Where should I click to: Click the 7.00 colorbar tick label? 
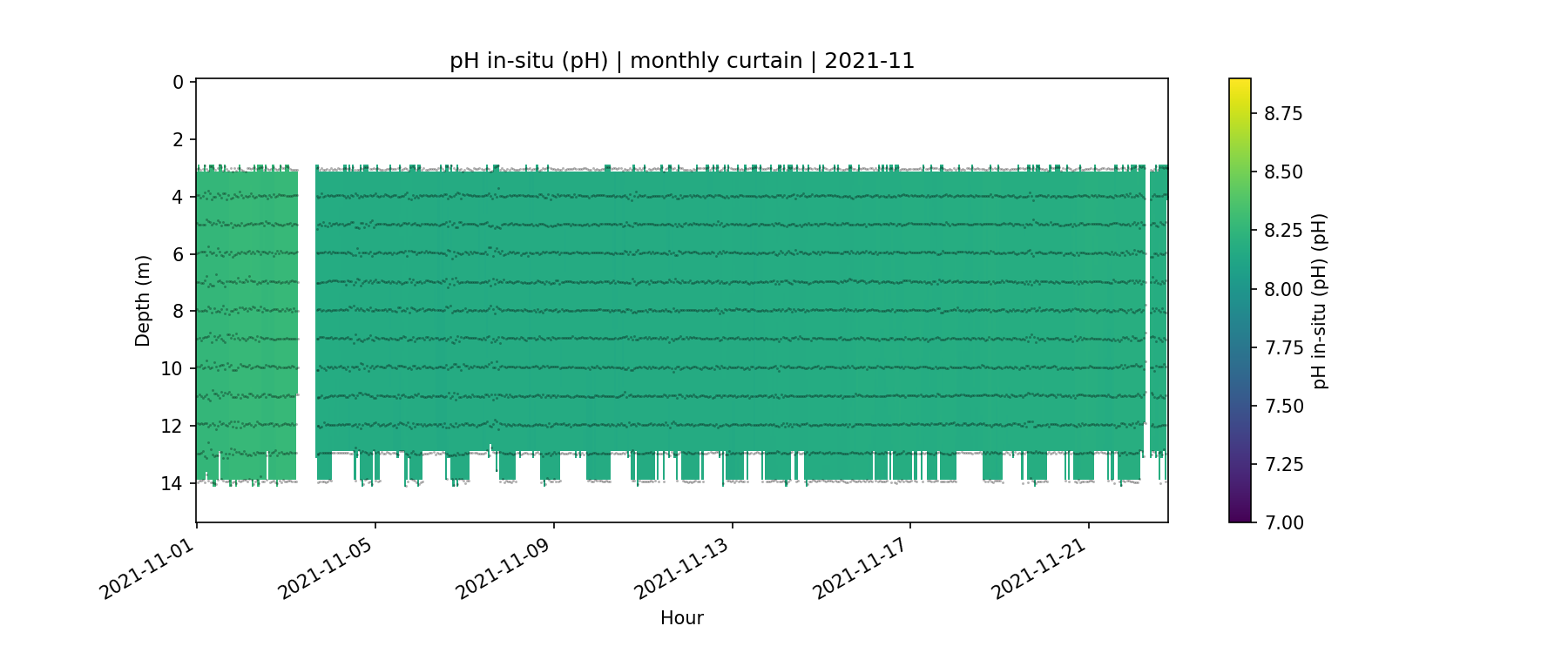[1283, 522]
